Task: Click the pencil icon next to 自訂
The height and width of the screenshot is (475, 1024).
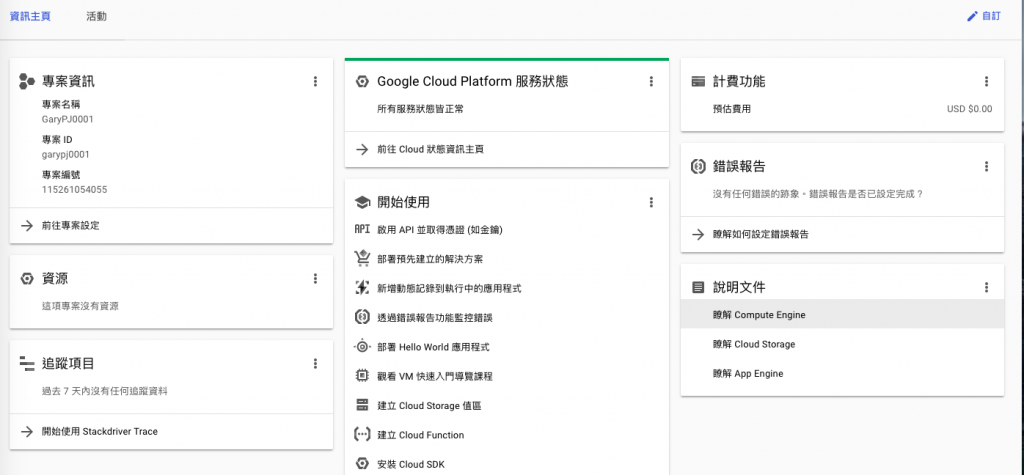Action: (972, 17)
